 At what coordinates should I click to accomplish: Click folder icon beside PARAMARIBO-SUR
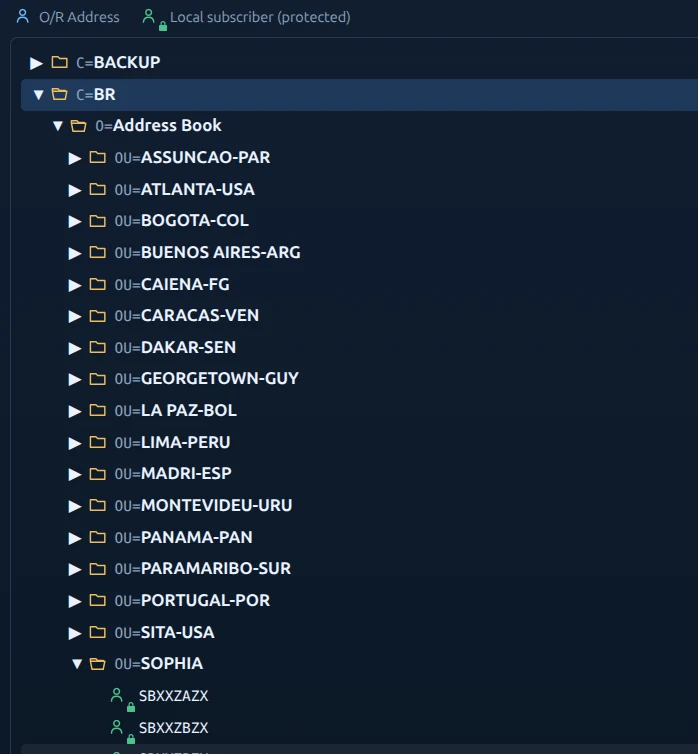point(98,568)
